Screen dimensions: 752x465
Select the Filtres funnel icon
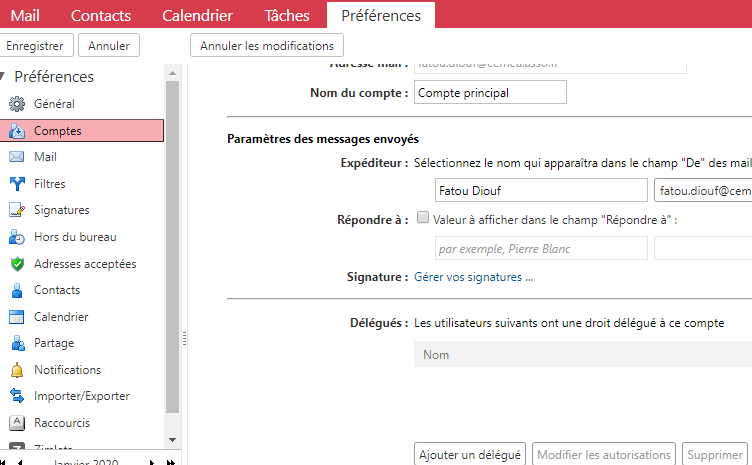click(x=16, y=184)
